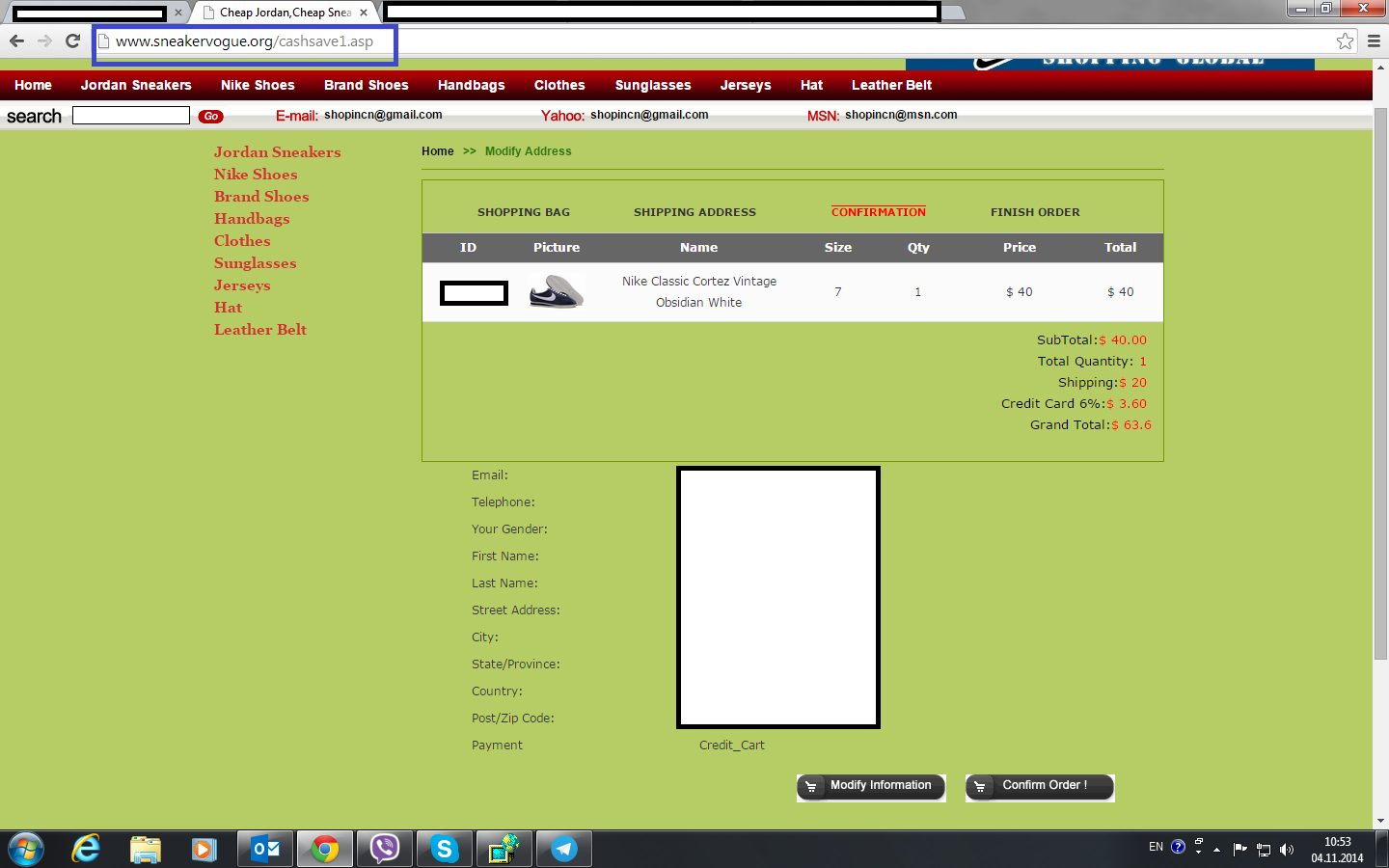Click the address bar URL
The image size is (1389, 868).
[244, 41]
